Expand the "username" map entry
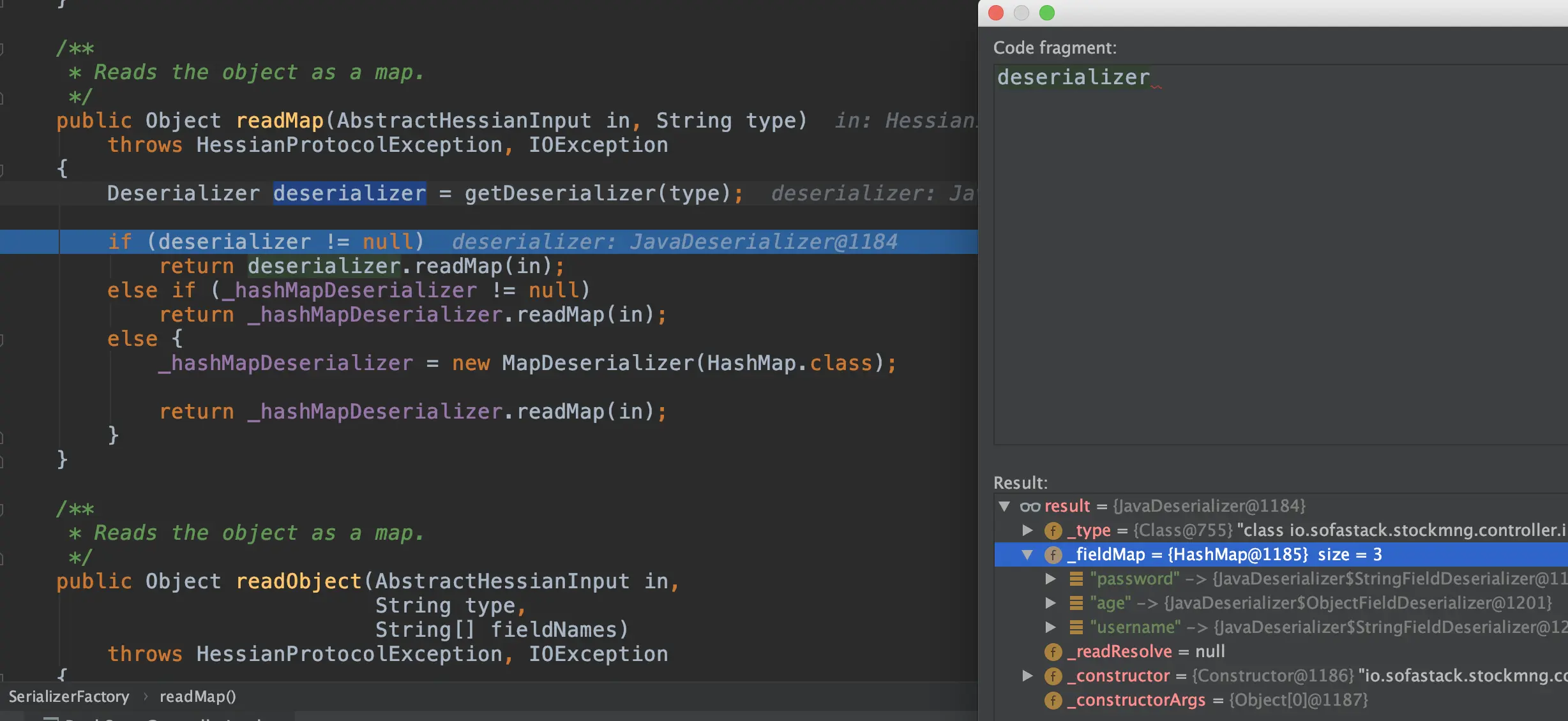The height and width of the screenshot is (721, 1568). pos(1050,628)
